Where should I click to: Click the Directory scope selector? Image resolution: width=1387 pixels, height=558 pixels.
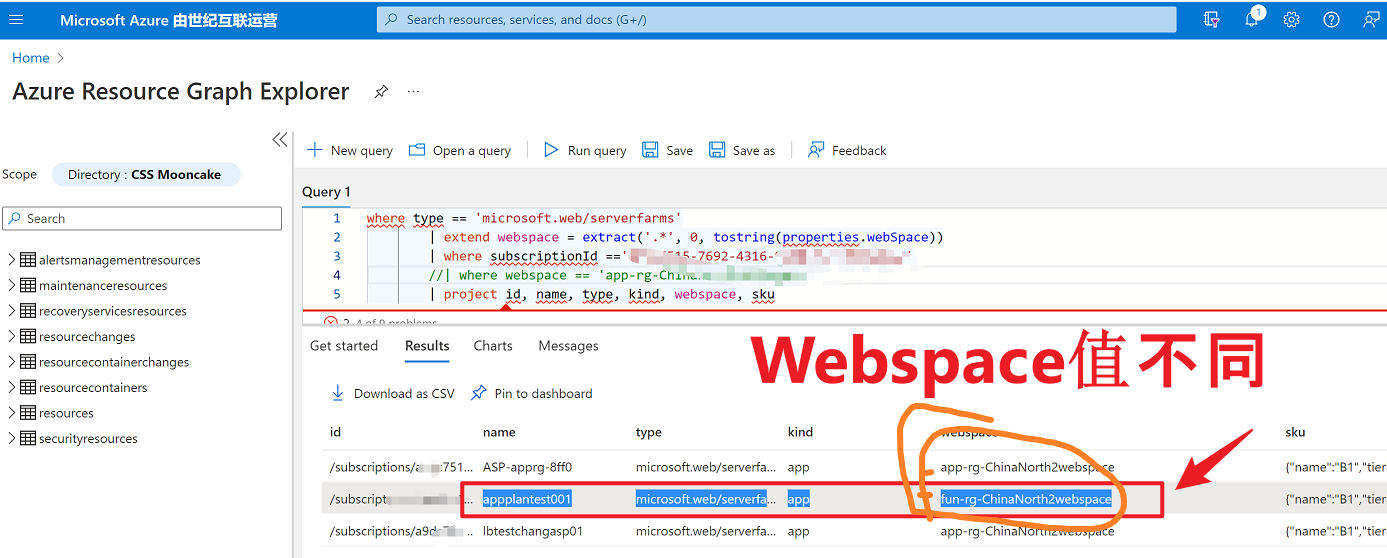pos(146,175)
